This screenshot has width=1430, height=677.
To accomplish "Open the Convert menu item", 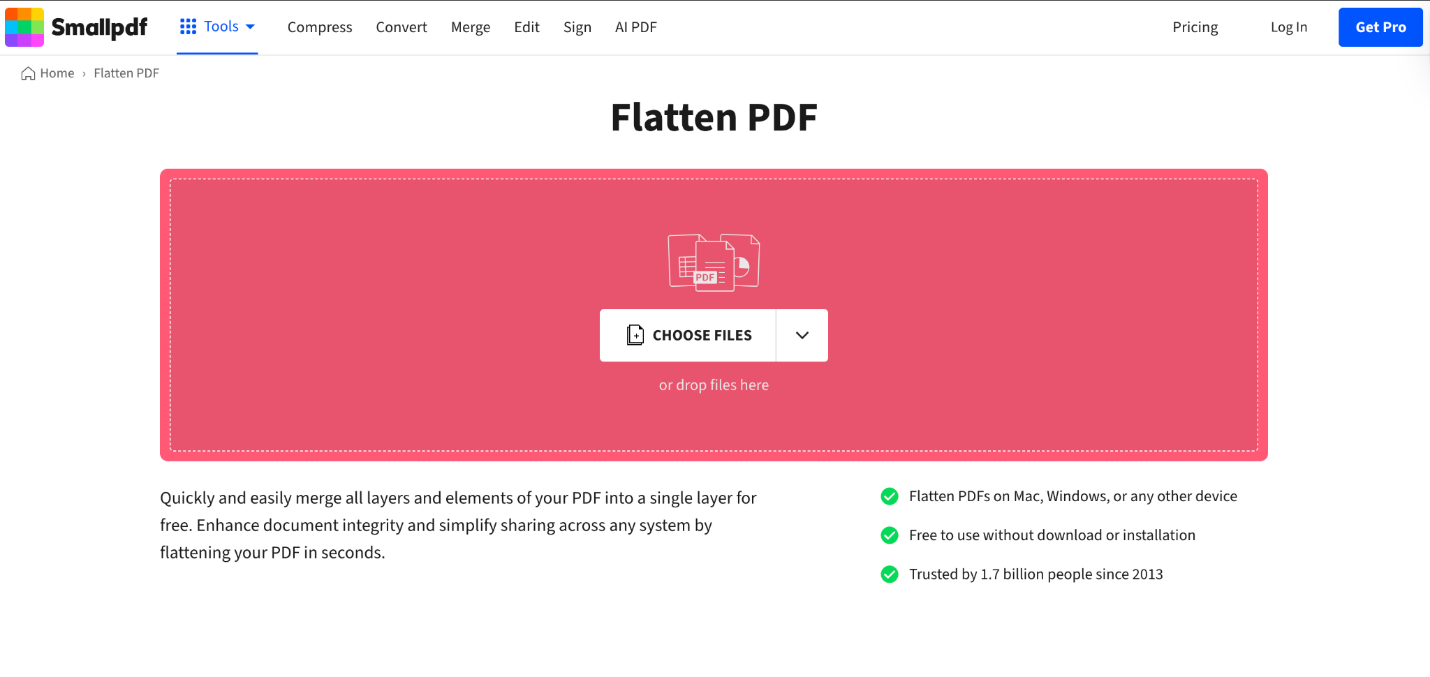I will 401,27.
